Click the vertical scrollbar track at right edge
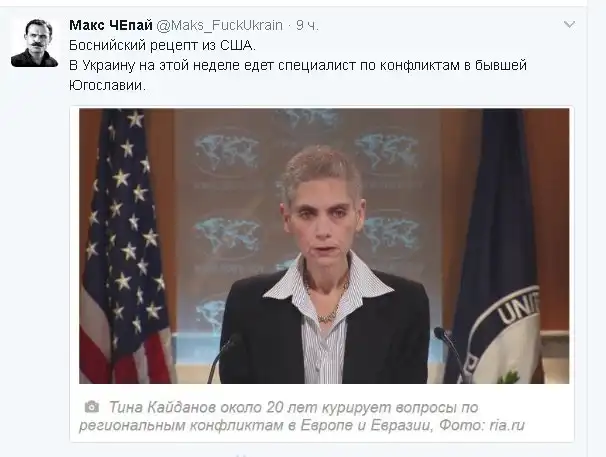 click(x=597, y=228)
